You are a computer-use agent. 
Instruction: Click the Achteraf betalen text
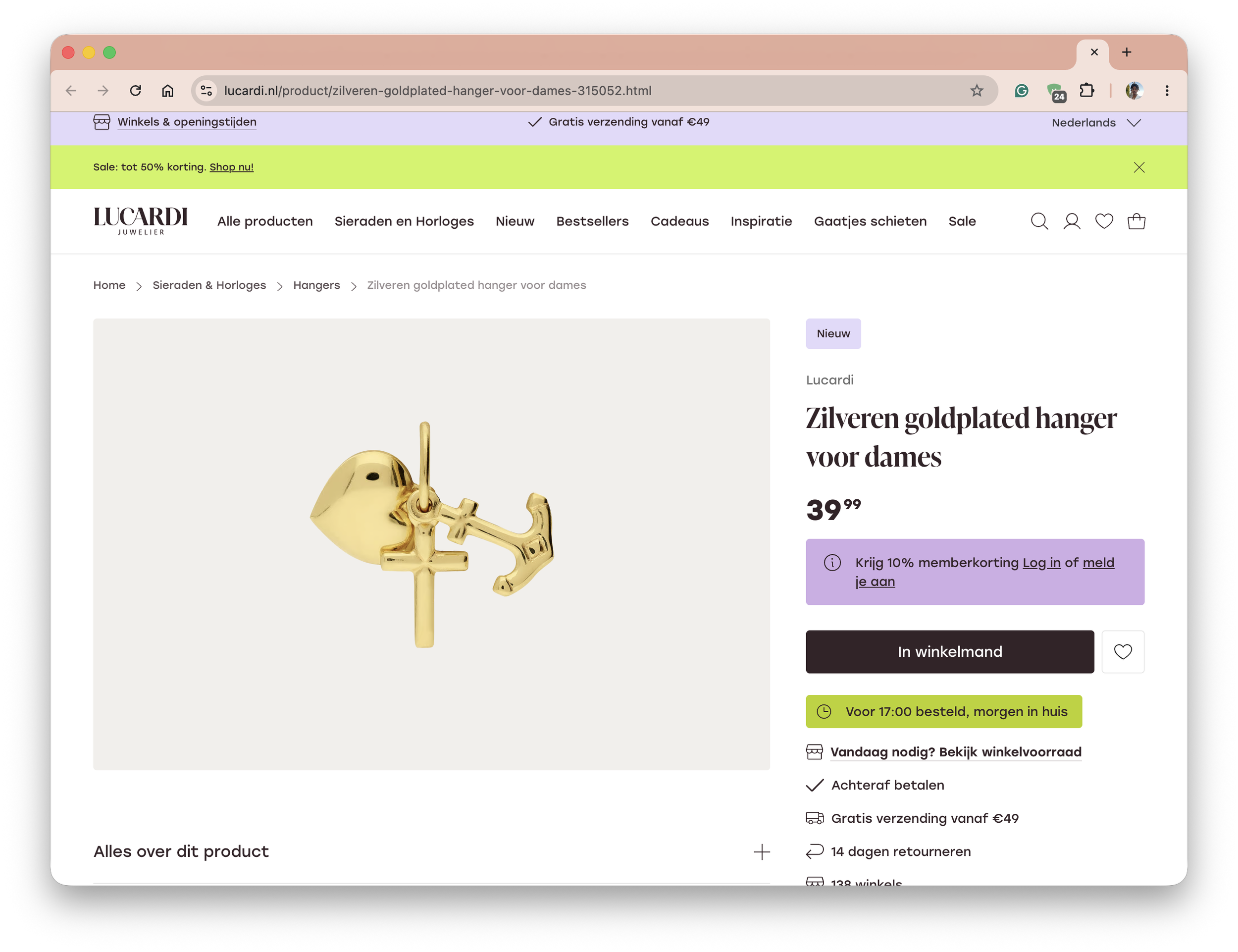[x=887, y=786]
